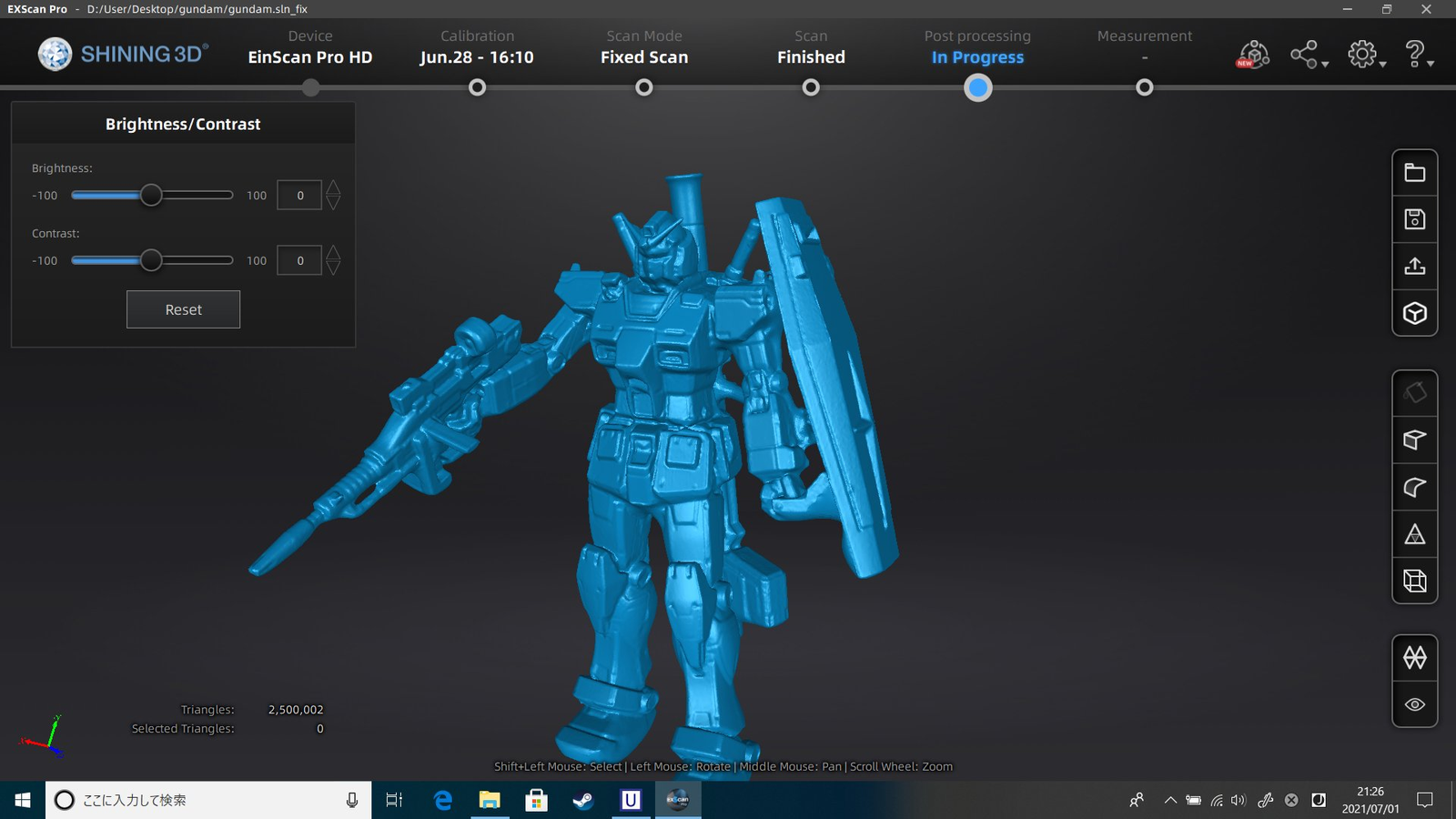1456x819 pixels.
Task: Open the icon with the red NEW badge
Action: [x=1253, y=55]
